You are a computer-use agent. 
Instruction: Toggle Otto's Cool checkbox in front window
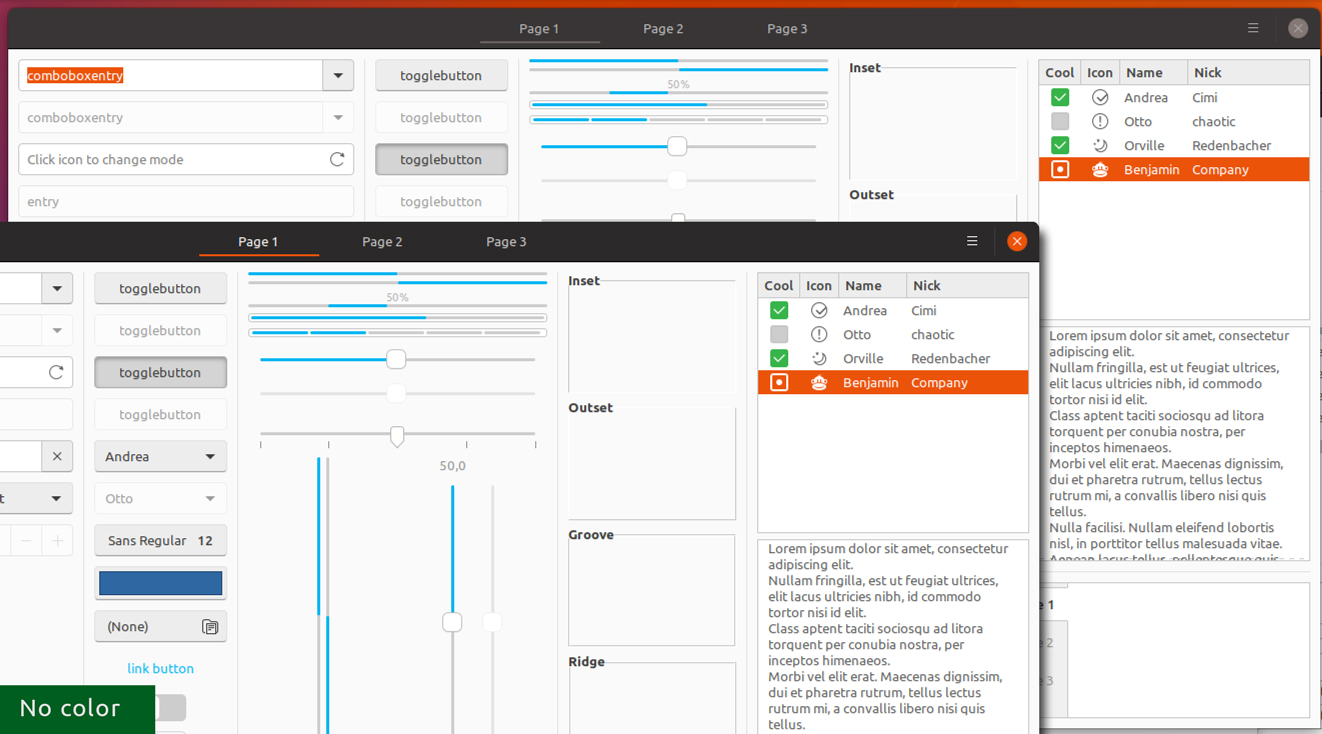coord(779,334)
